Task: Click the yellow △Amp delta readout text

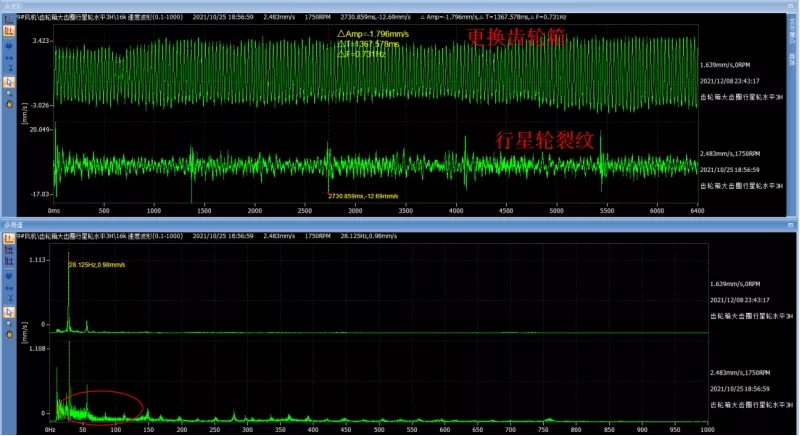Action: tap(372, 33)
